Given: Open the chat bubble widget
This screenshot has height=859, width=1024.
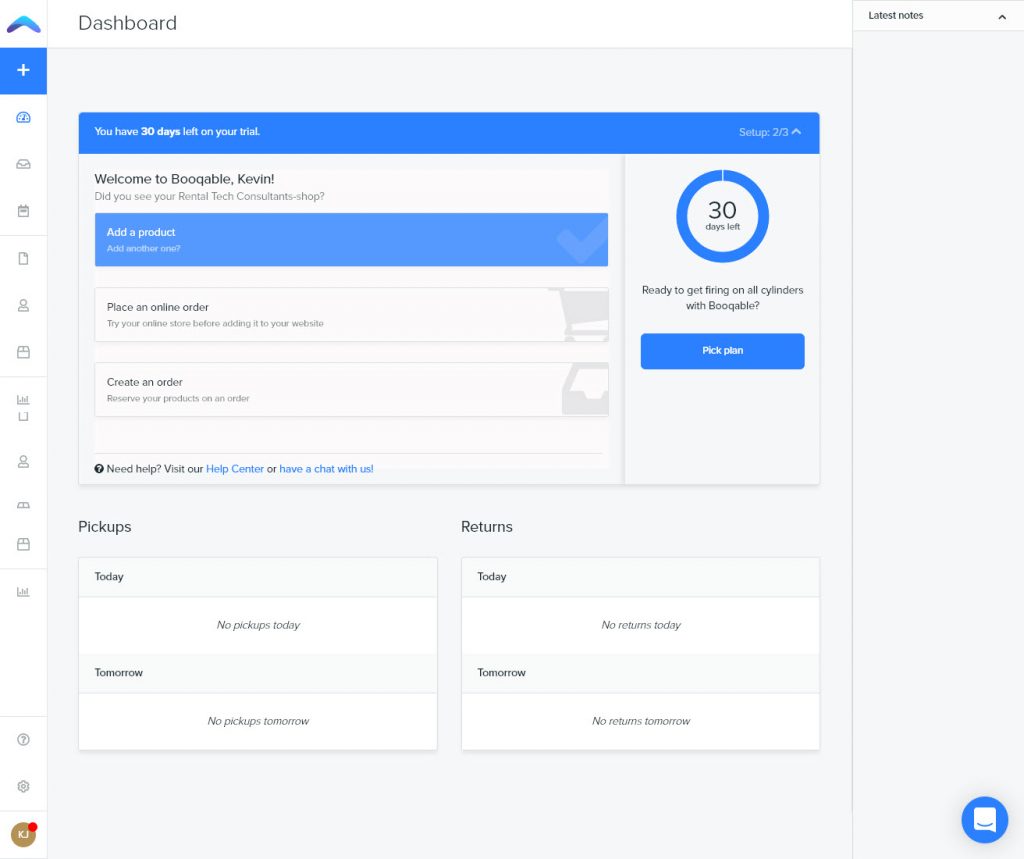Looking at the screenshot, I should point(985,819).
